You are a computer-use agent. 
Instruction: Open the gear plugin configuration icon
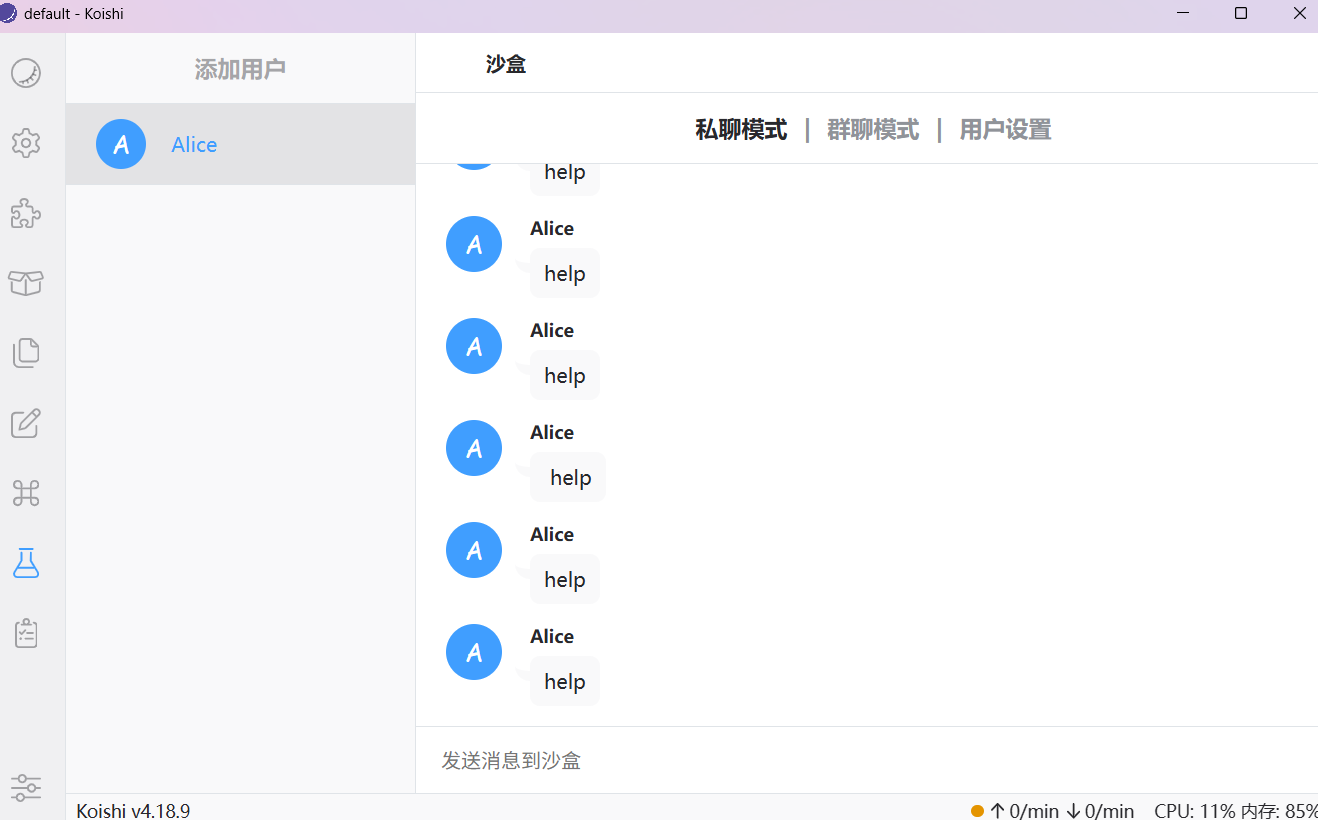pos(26,143)
